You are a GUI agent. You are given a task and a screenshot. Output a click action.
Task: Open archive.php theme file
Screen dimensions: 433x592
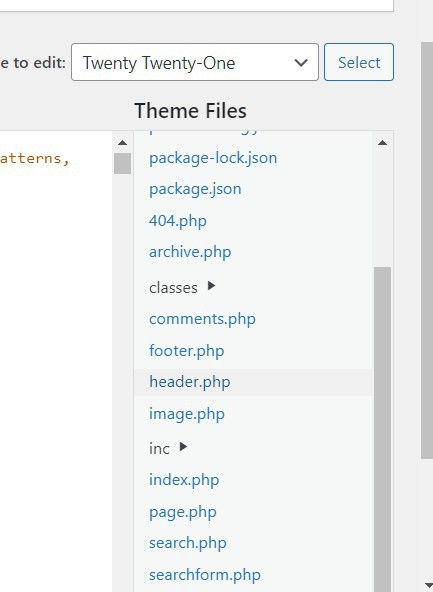point(190,252)
